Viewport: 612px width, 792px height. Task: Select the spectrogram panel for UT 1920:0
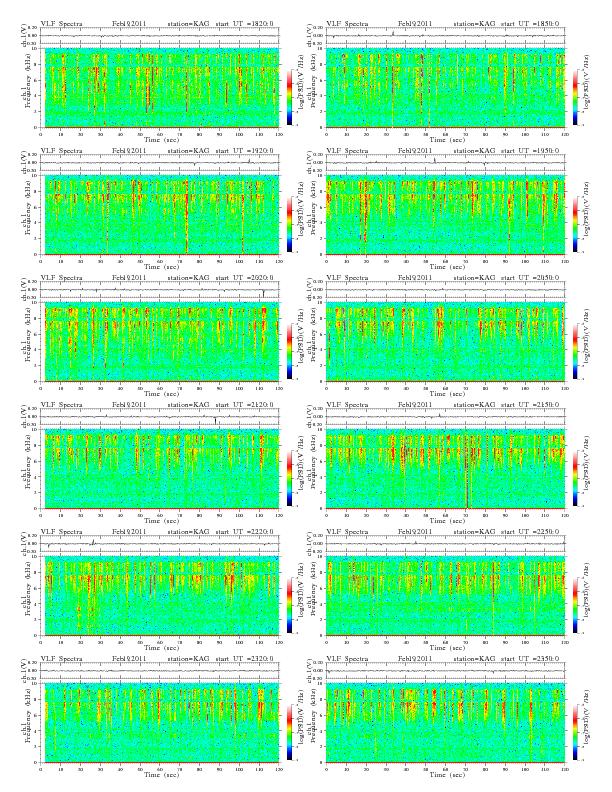click(160, 215)
